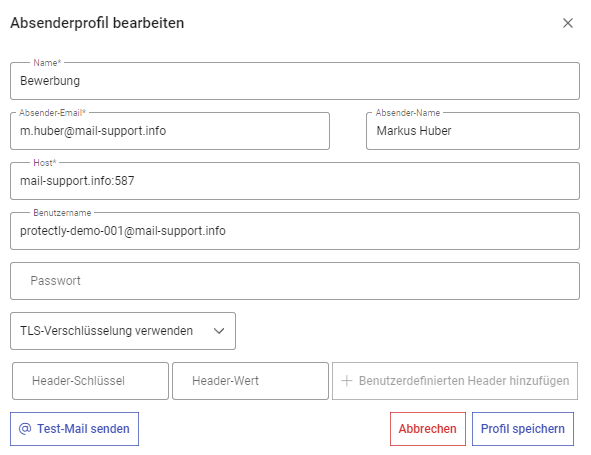591x455 pixels.
Task: Focus the Benutzername field with protectly-demo-001
Action: click(295, 231)
